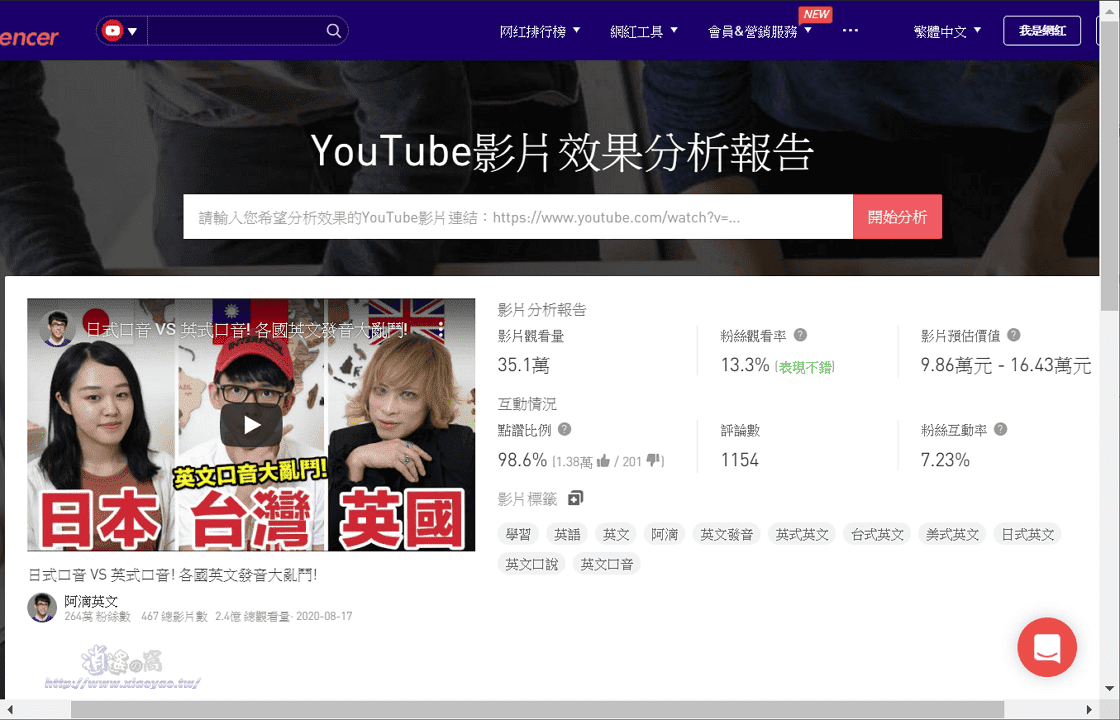Select the 台式英文 tag
1120x720 pixels.
coord(877,534)
